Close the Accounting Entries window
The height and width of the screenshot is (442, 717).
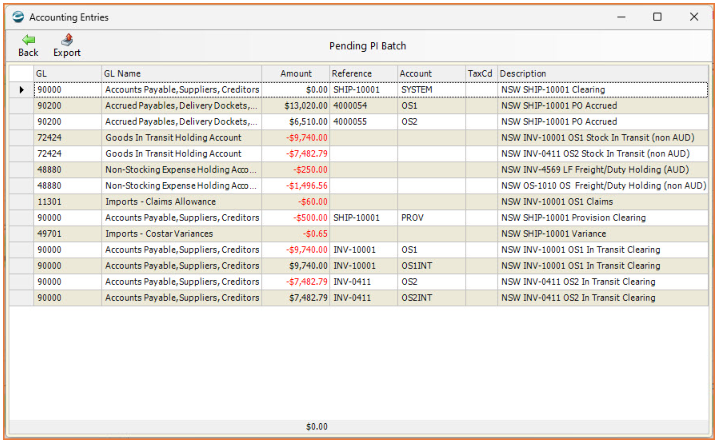pyautogui.click(x=694, y=17)
